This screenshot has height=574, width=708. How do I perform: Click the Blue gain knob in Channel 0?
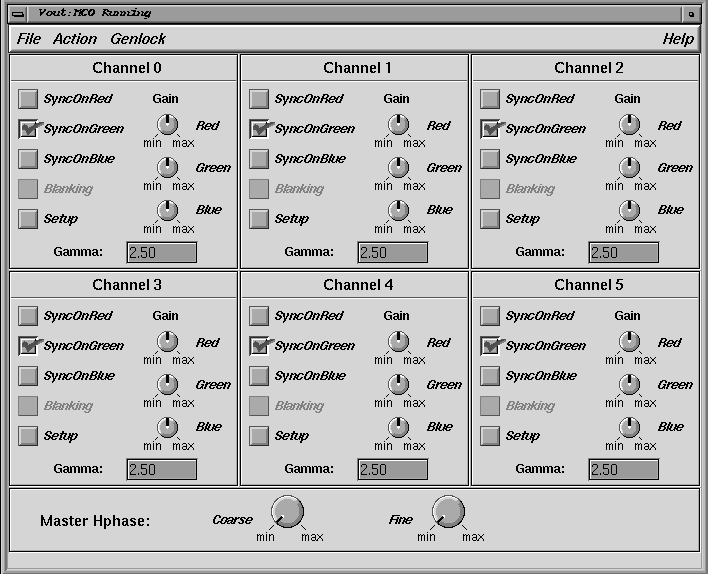[x=168, y=210]
